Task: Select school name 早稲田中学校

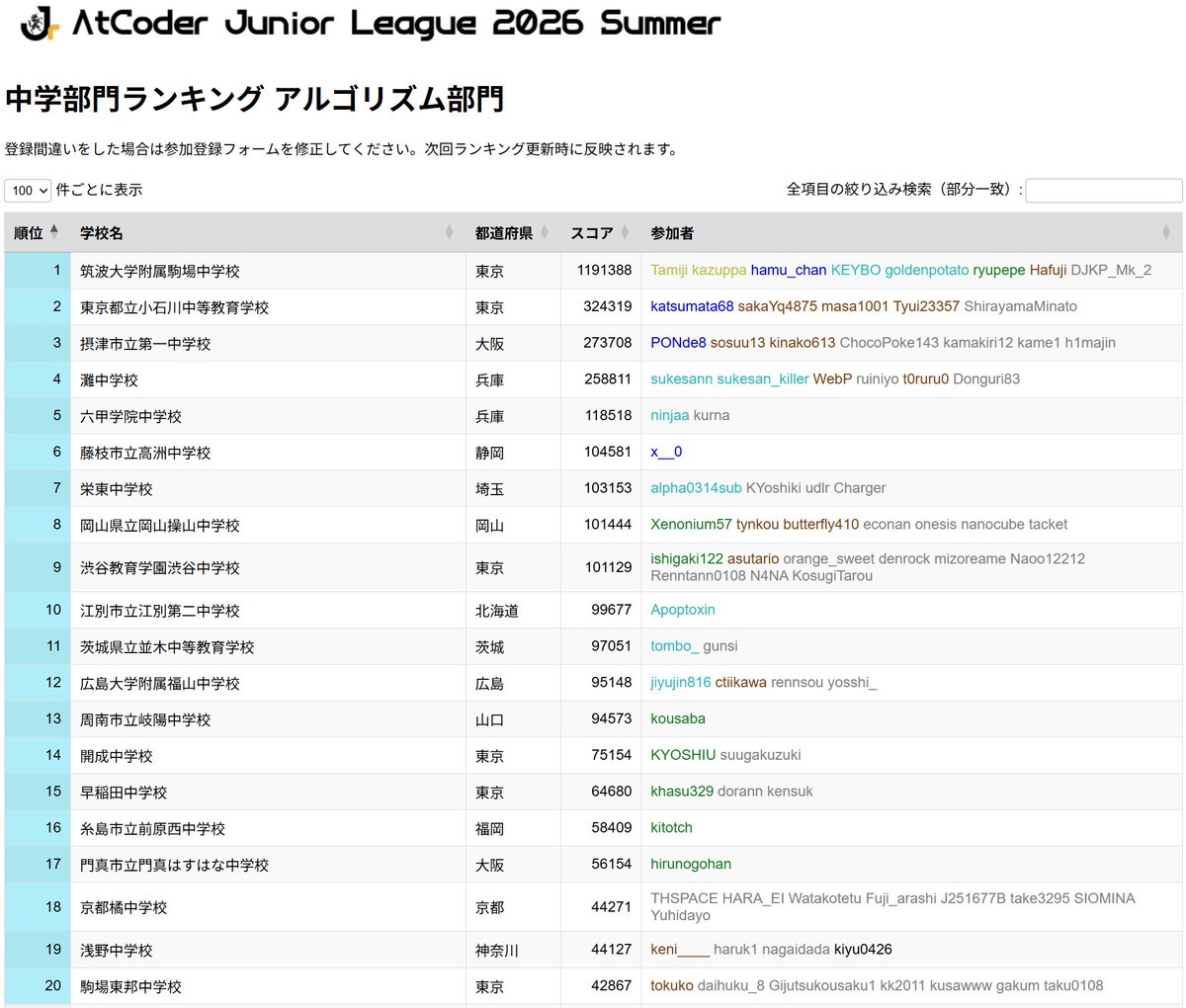Action: point(124,793)
